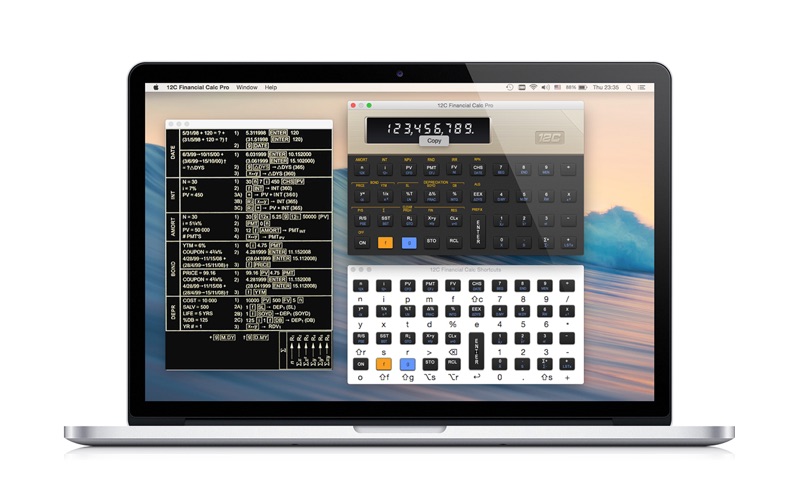
Task: Click the R↓ roll-down key in calculator
Action: [408, 220]
